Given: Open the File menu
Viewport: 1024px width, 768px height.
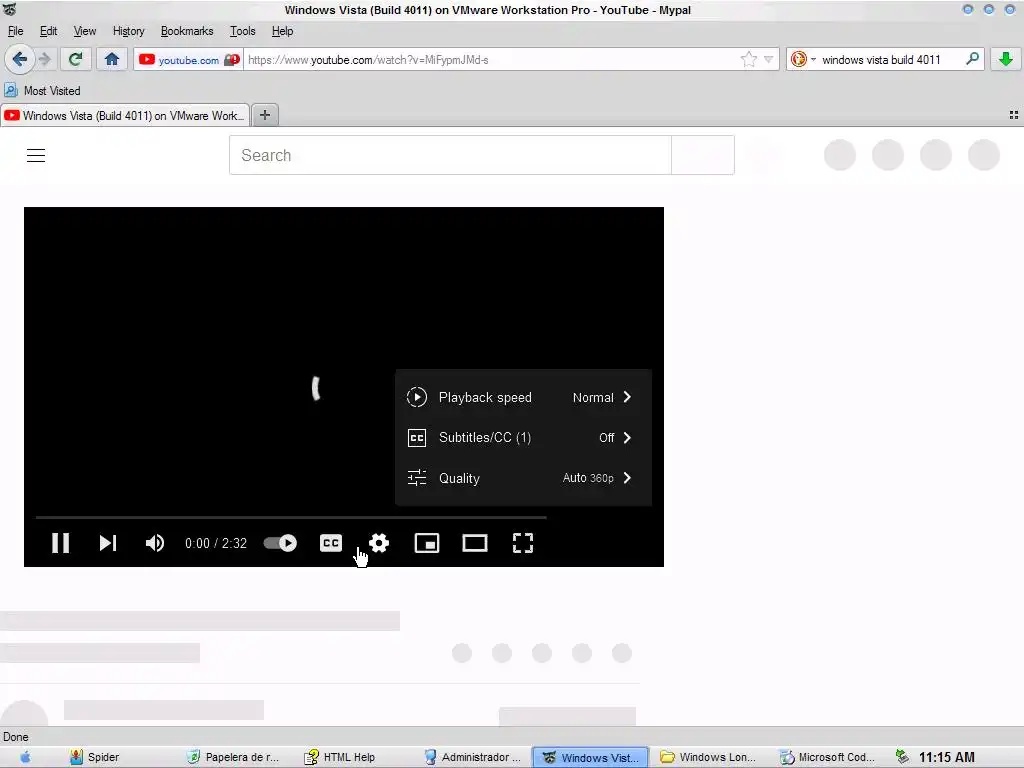Looking at the screenshot, I should point(15,31).
